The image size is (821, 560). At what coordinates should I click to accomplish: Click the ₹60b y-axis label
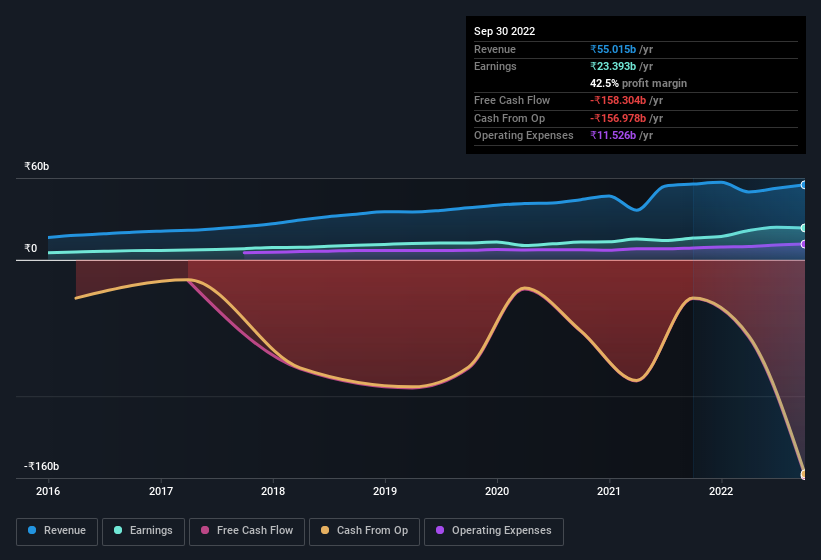tap(37, 166)
